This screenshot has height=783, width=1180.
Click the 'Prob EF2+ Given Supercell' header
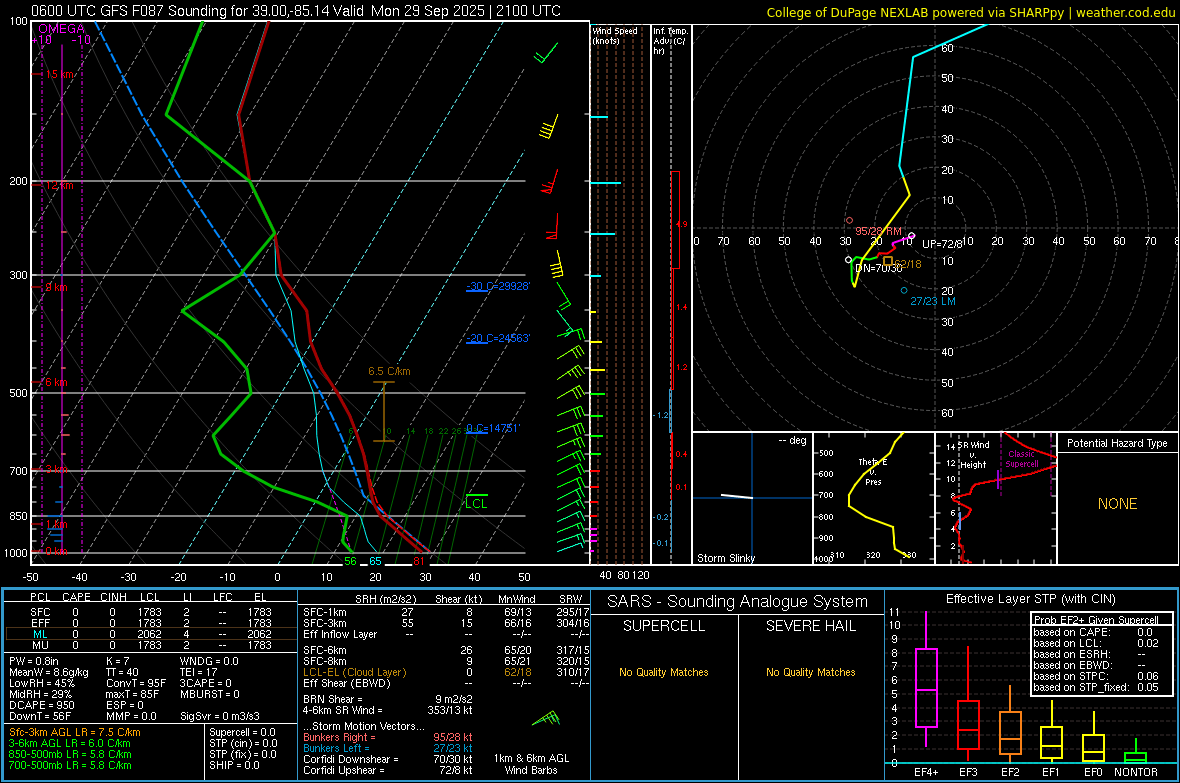click(1096, 620)
